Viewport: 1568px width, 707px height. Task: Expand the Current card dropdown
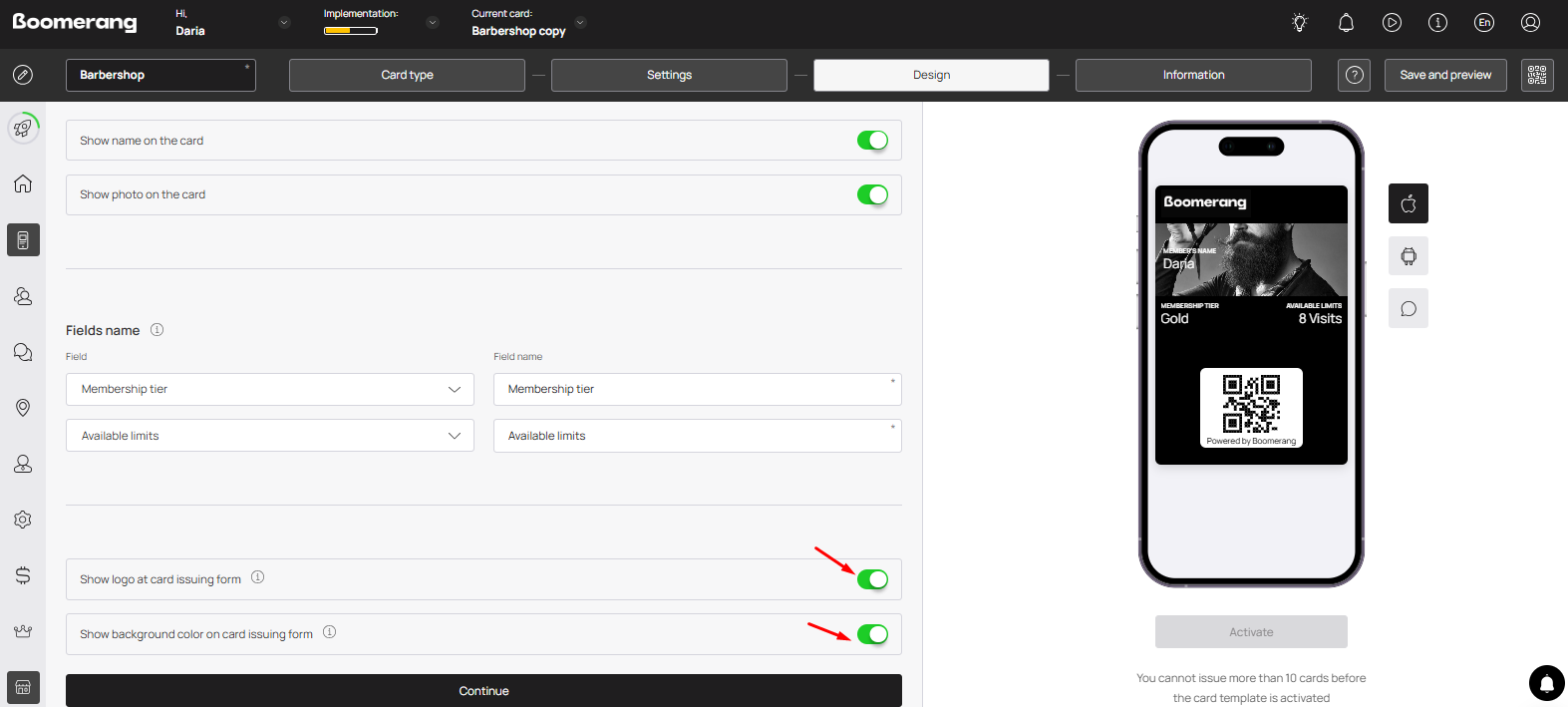coord(580,23)
